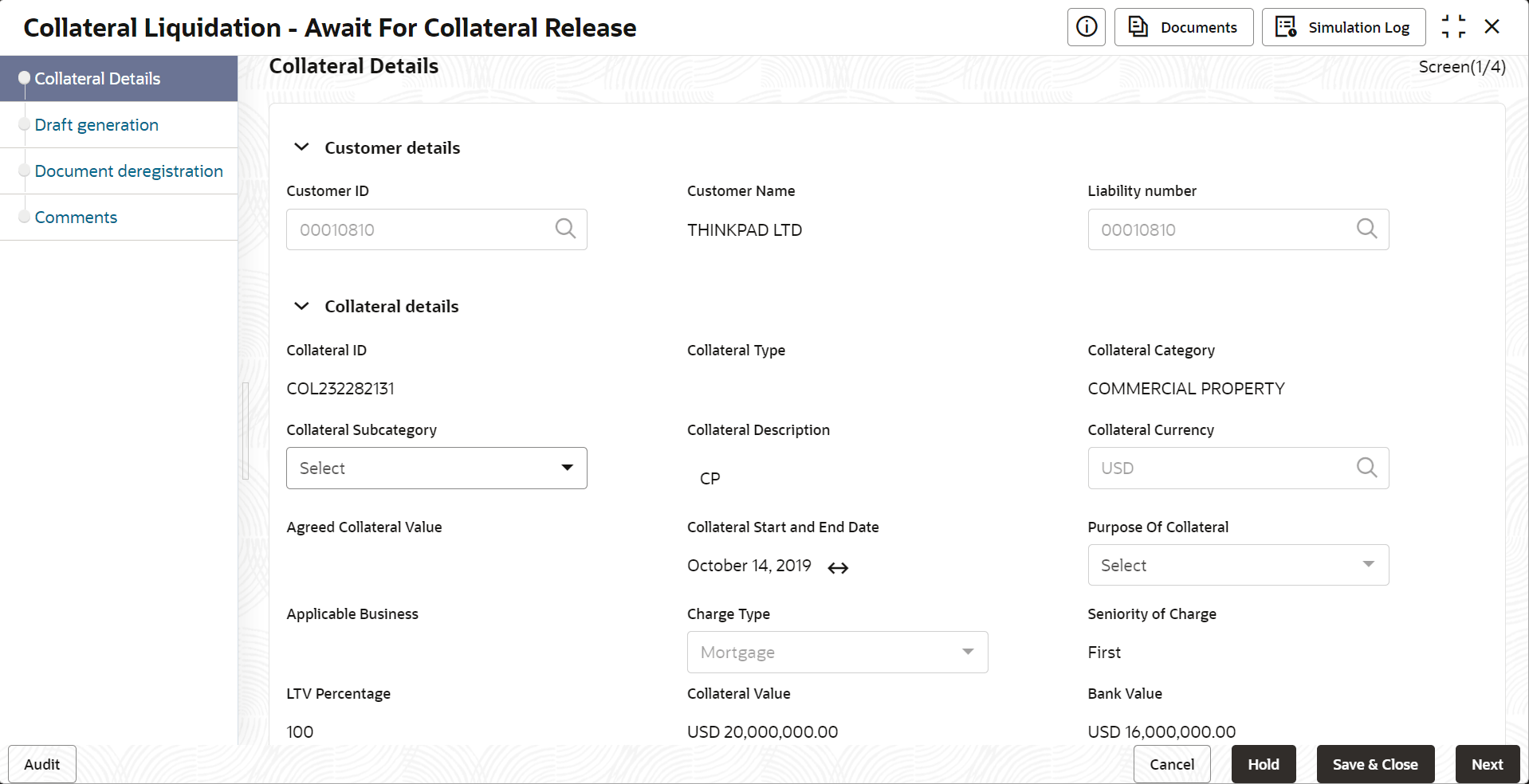The width and height of the screenshot is (1529, 784).
Task: Search Liability number using the magnifier icon
Action: pos(1366,229)
